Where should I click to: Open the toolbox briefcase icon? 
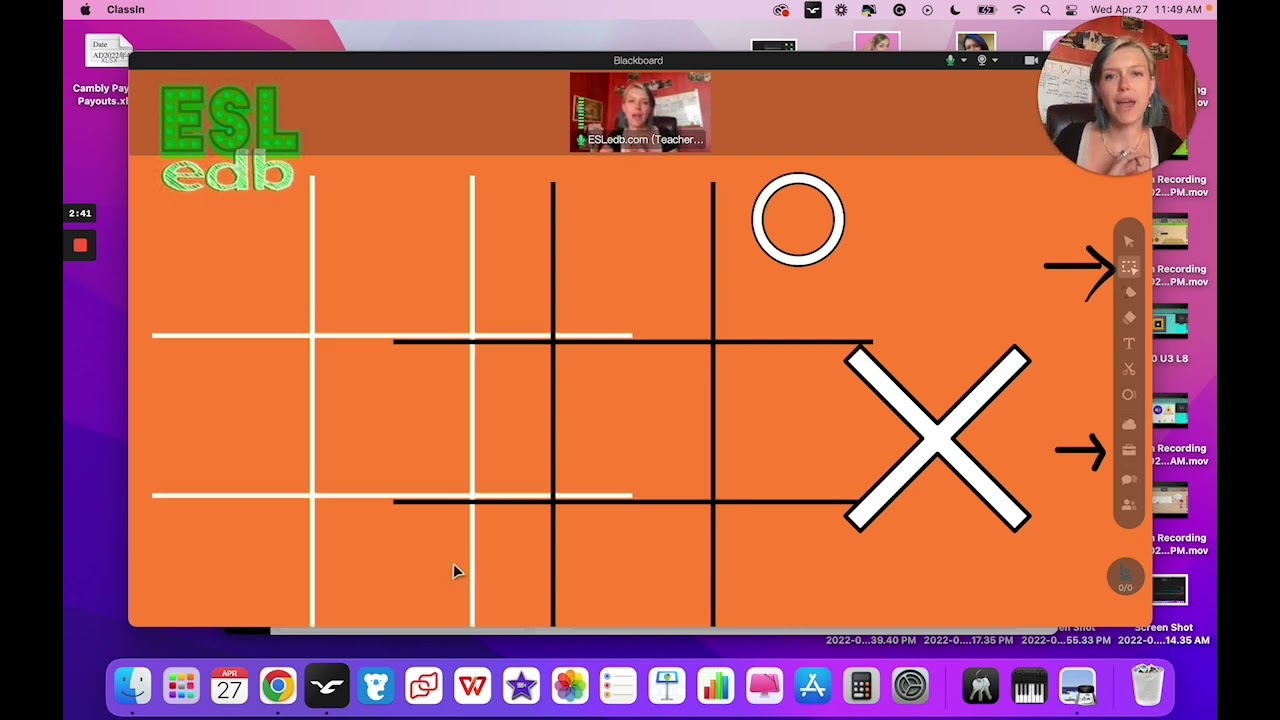tap(1129, 451)
